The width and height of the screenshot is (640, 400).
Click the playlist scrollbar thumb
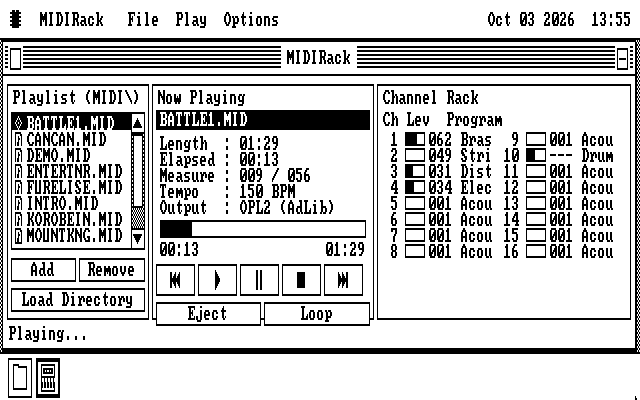pyautogui.click(x=138, y=171)
